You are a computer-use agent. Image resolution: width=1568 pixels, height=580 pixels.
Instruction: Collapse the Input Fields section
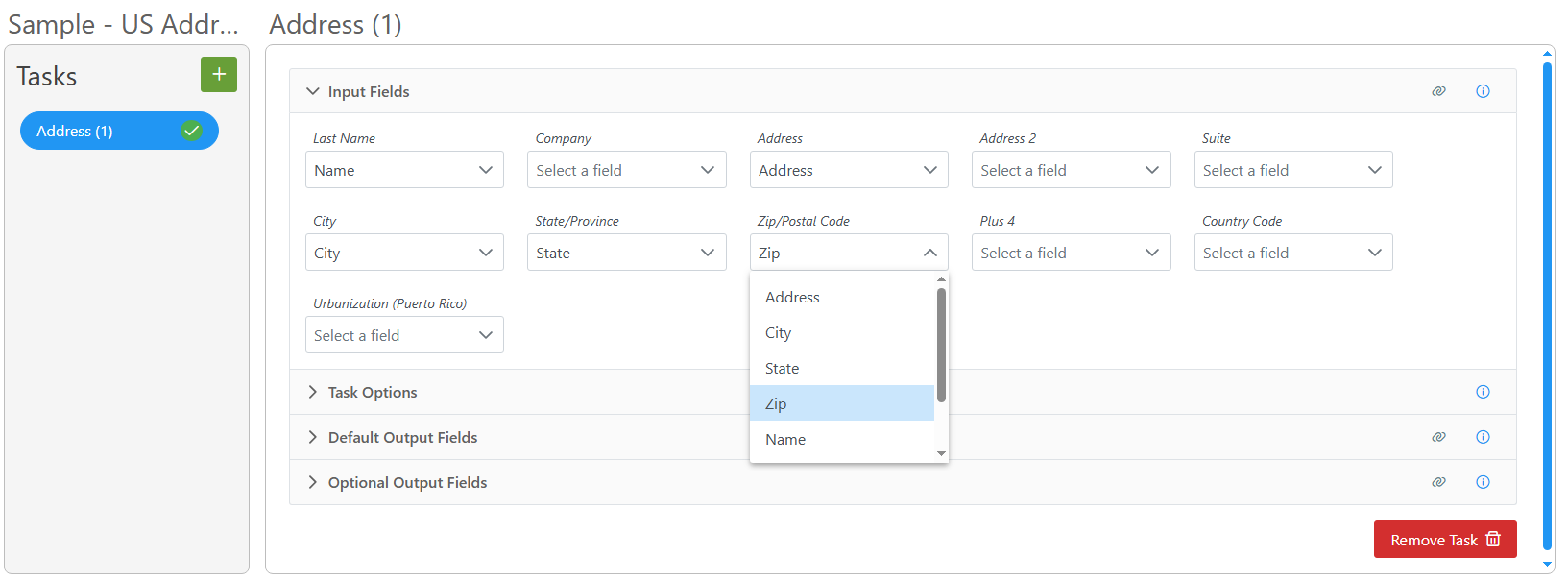312,91
